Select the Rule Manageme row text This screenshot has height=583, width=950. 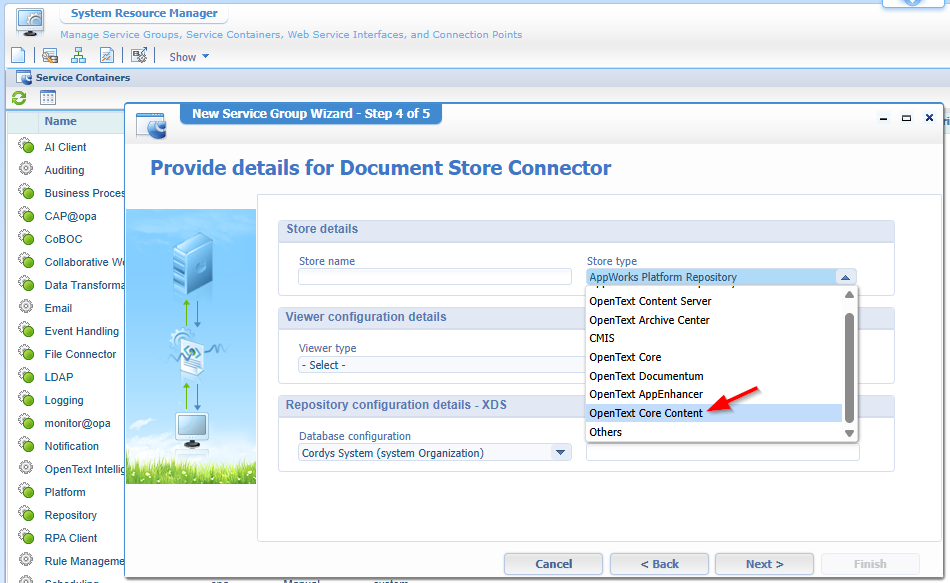tap(84, 561)
